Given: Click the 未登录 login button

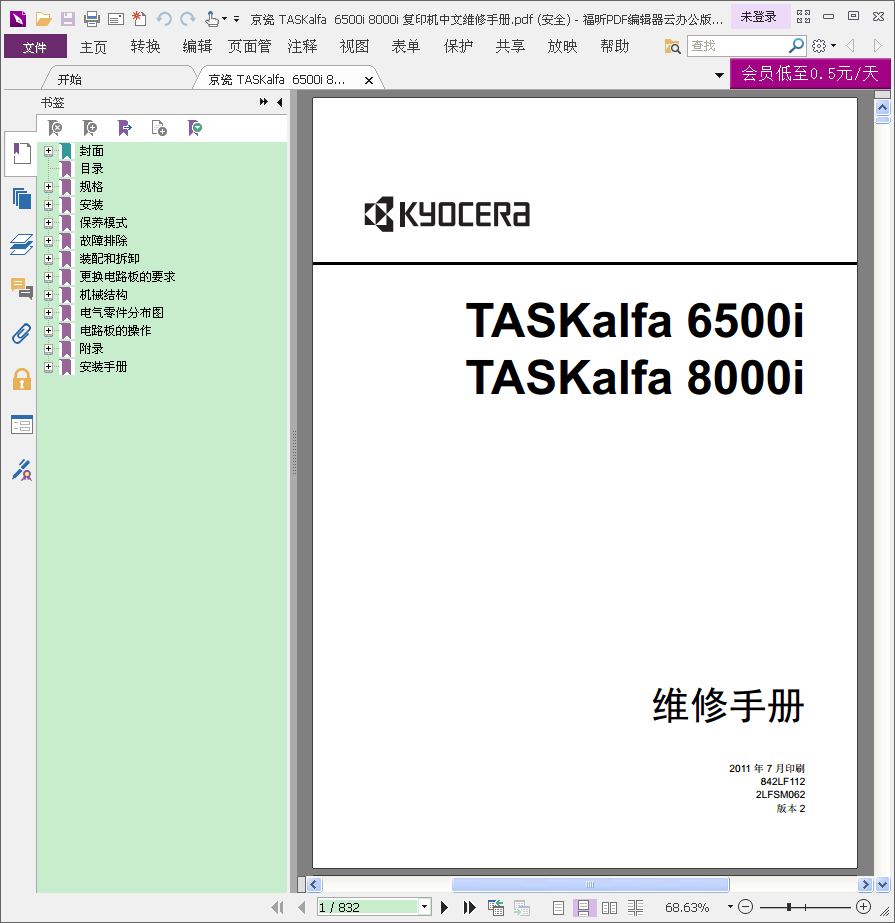Looking at the screenshot, I should pyautogui.click(x=758, y=17).
